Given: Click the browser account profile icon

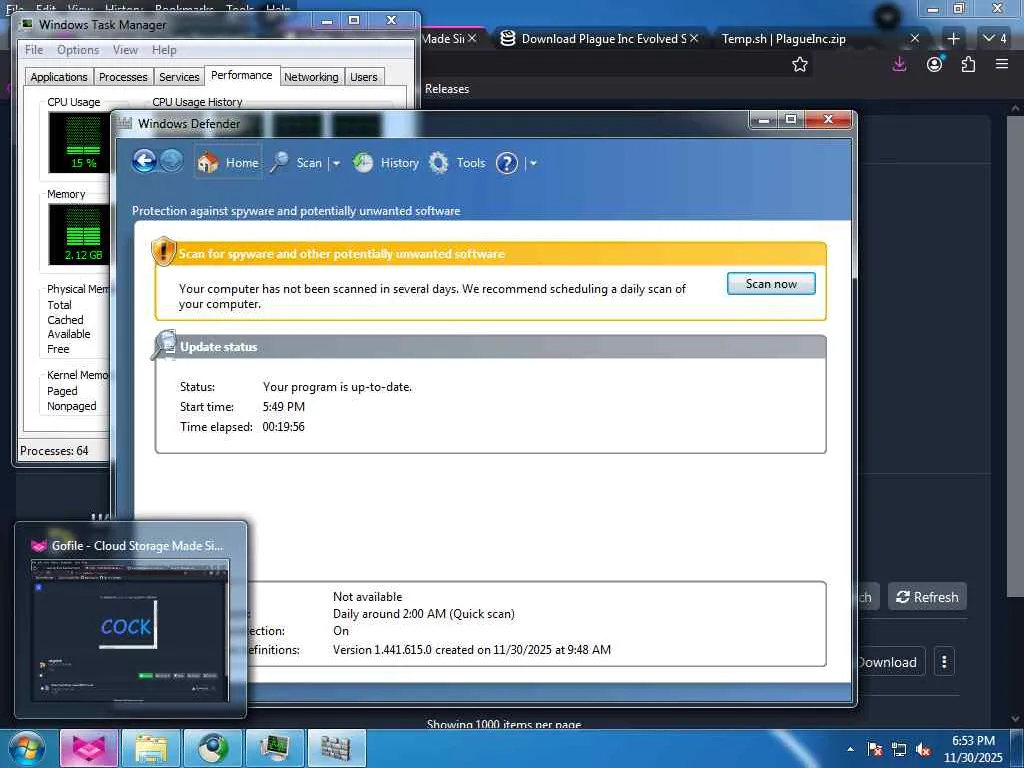Looking at the screenshot, I should coord(935,64).
